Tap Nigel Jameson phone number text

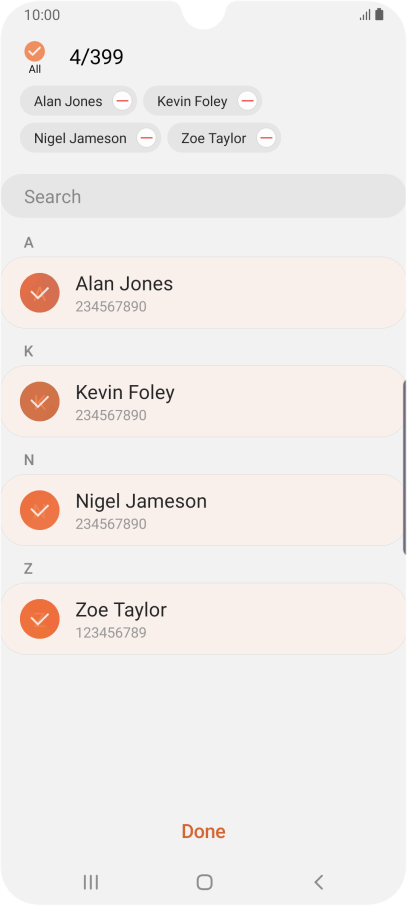(110, 524)
